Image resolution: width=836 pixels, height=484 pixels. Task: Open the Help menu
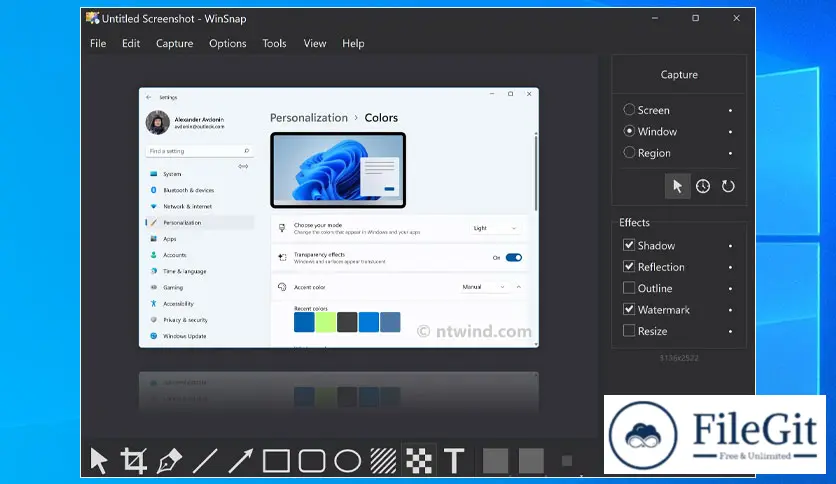[x=353, y=43]
